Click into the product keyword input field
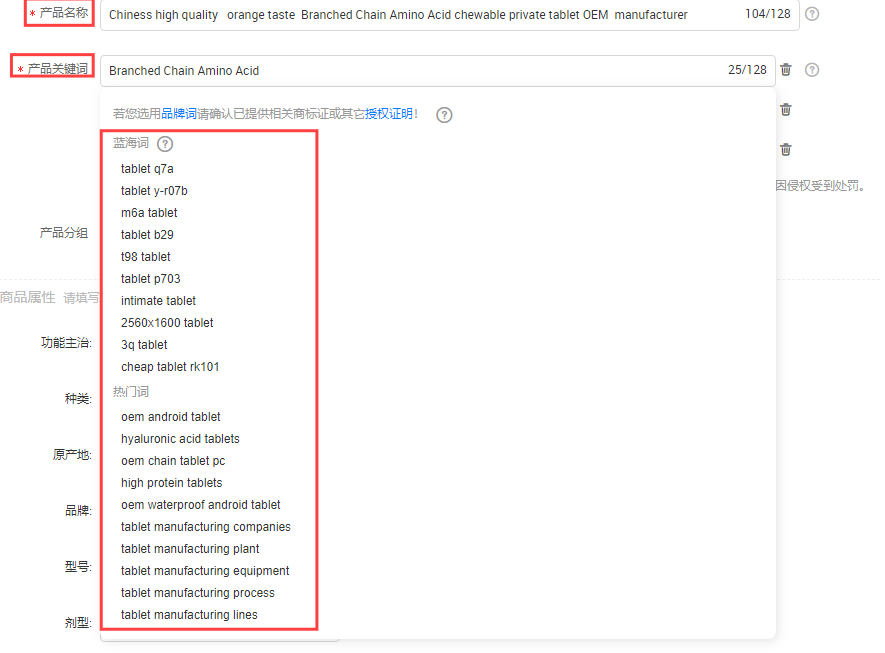 [x=410, y=71]
